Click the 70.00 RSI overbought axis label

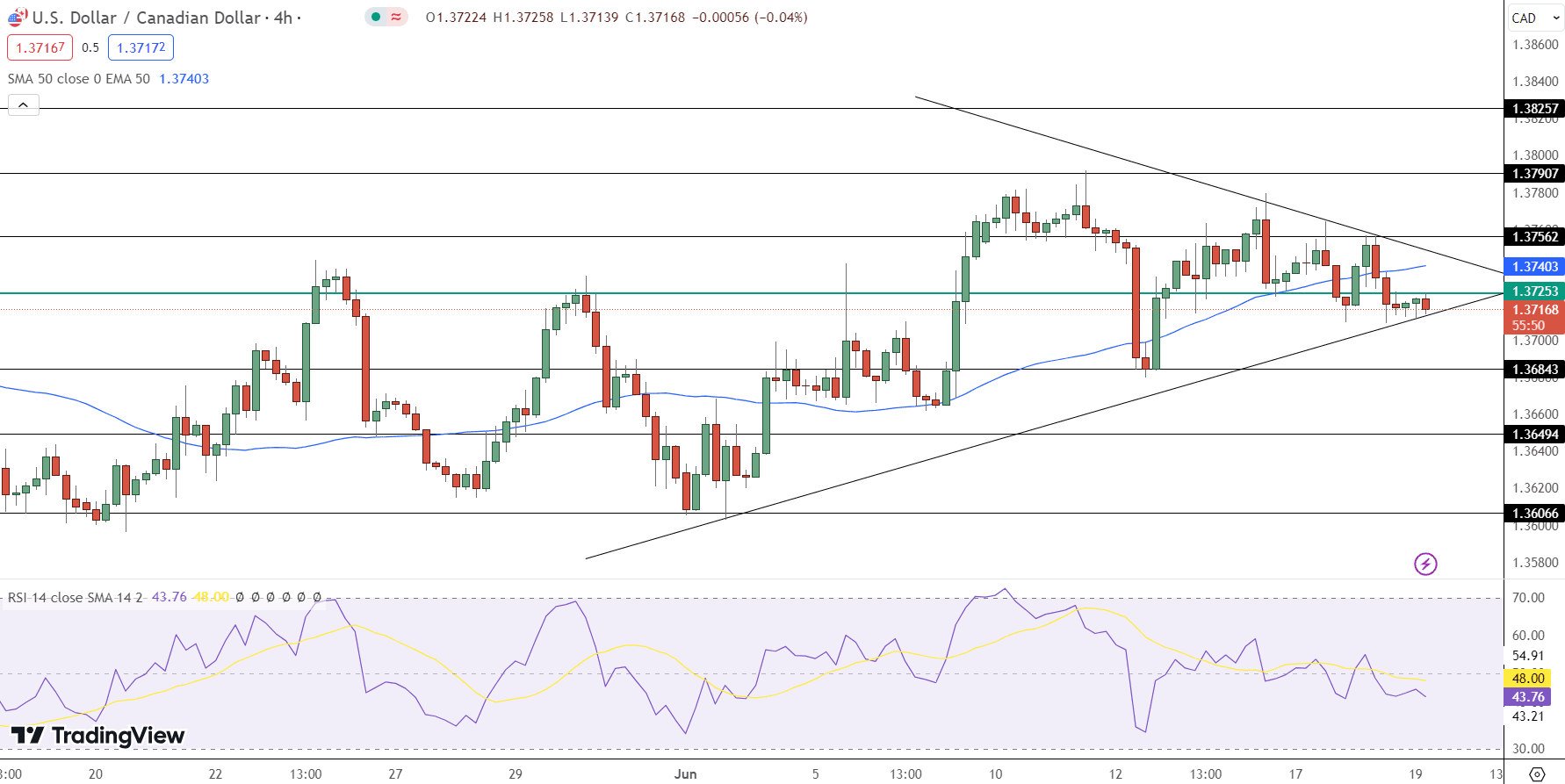[1528, 598]
